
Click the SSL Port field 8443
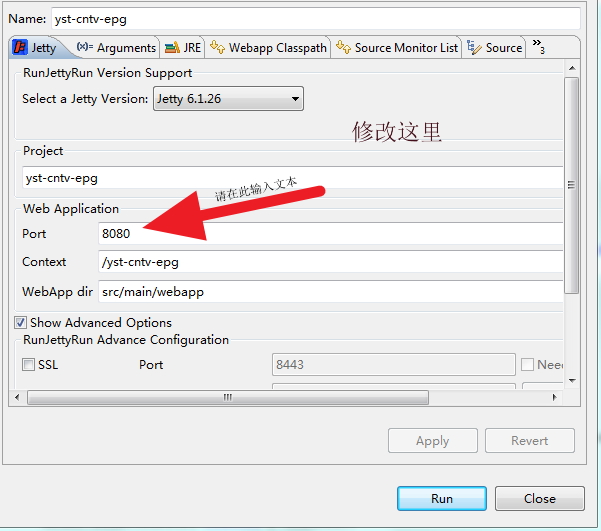pos(394,364)
